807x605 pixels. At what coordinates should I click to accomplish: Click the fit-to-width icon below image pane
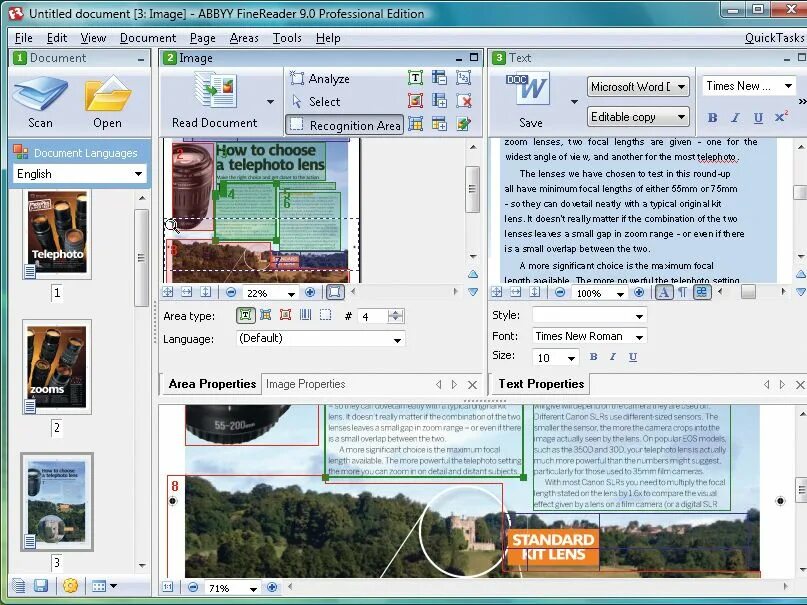pos(186,292)
